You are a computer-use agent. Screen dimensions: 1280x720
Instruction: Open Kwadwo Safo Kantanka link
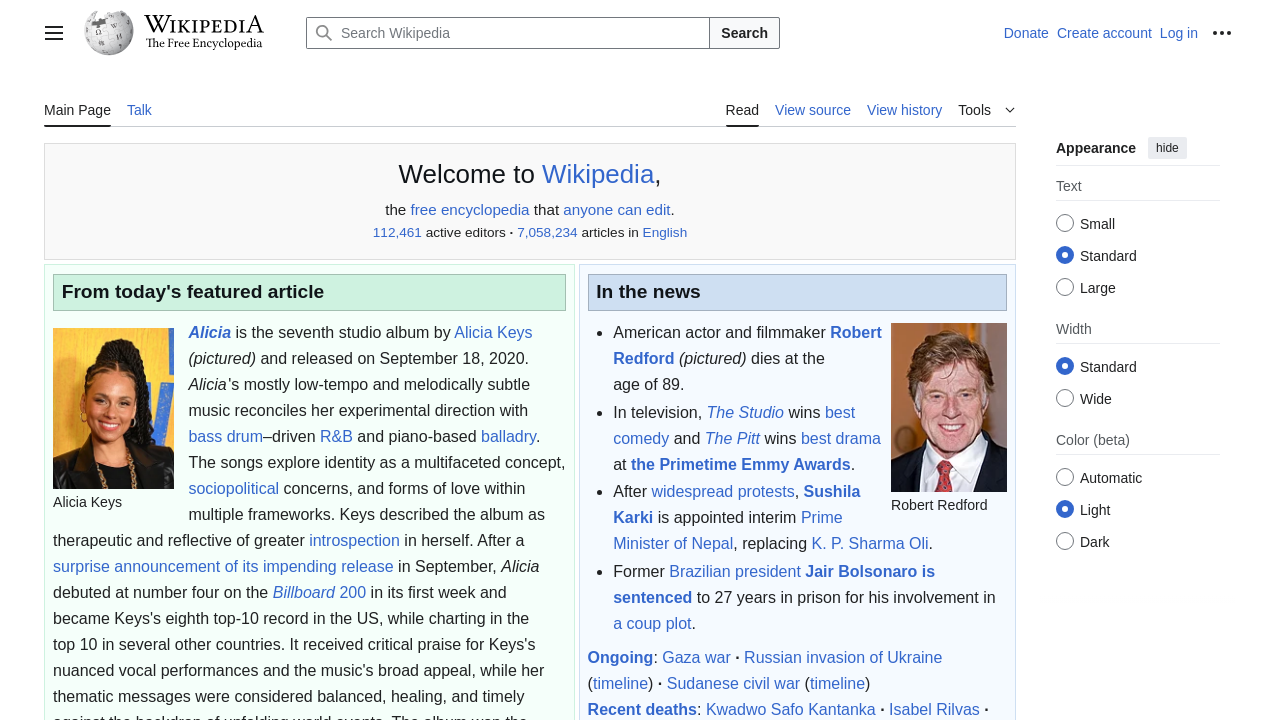click(x=791, y=709)
